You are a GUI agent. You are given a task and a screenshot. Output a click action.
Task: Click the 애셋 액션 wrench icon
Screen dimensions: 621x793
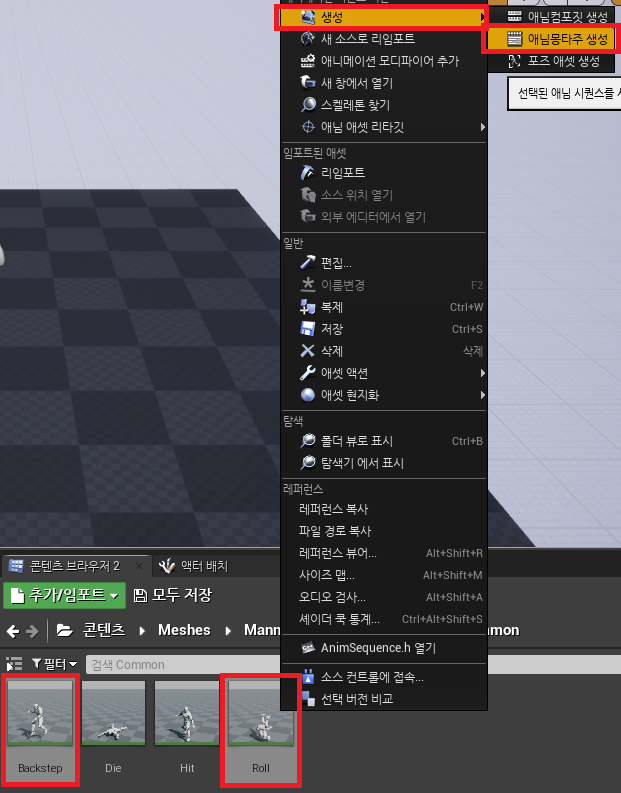coord(308,373)
